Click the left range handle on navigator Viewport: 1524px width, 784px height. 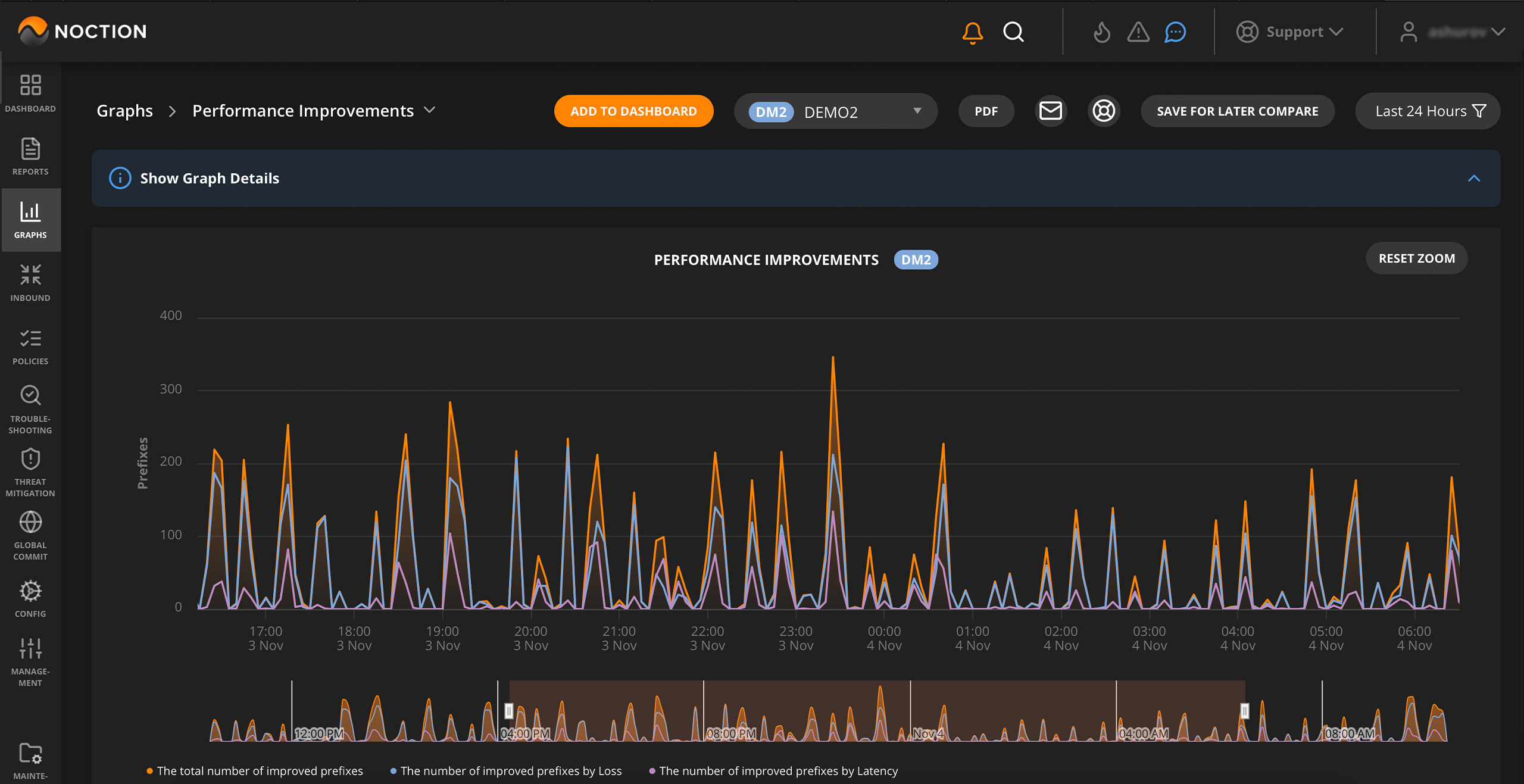pyautogui.click(x=509, y=710)
